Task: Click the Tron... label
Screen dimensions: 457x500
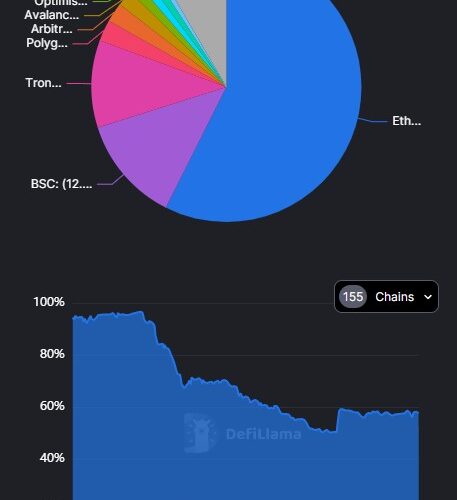Action: (43, 83)
